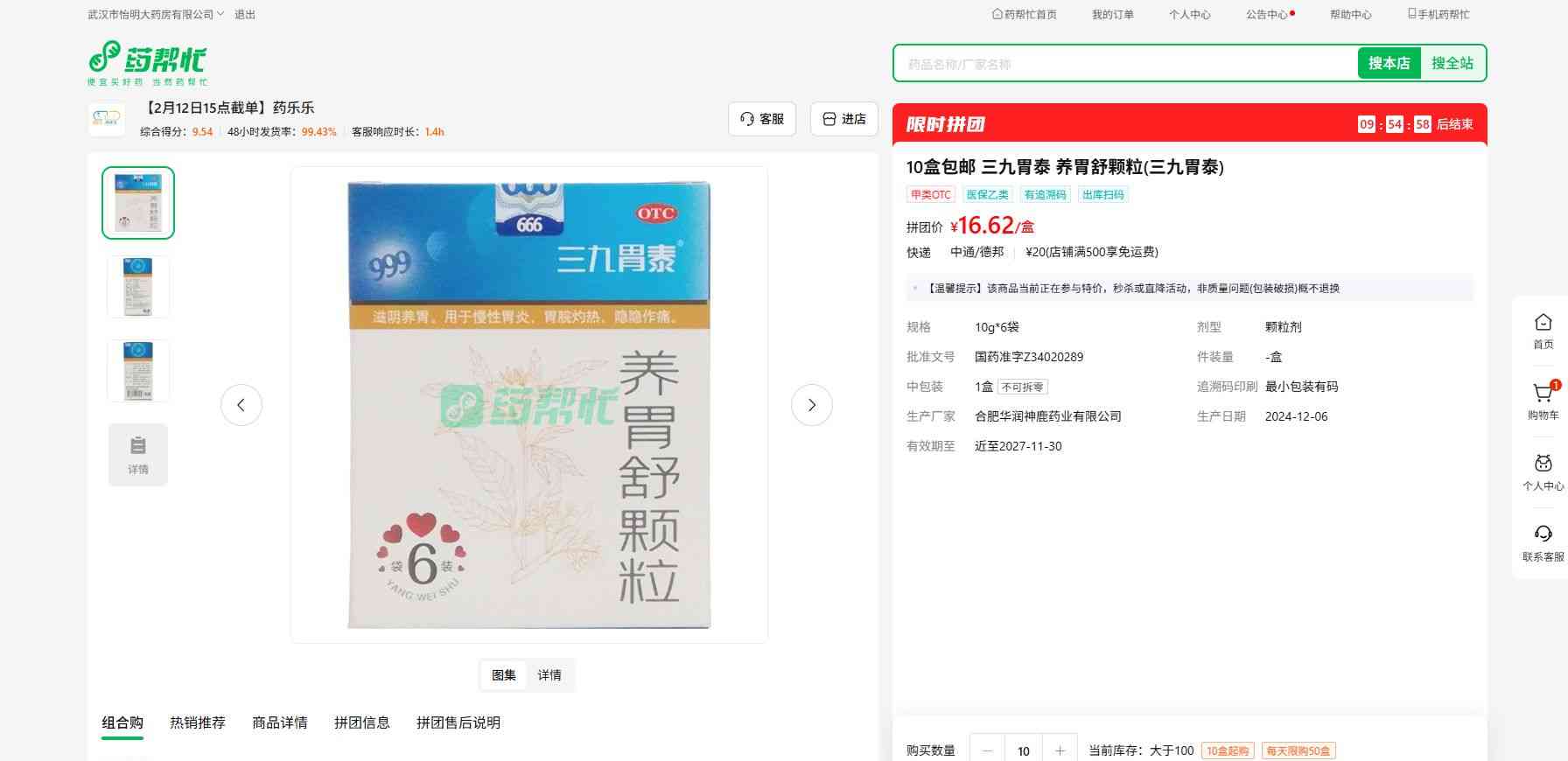The height and width of the screenshot is (761, 1568).
Task: Select the second product thumbnail
Action: (x=138, y=287)
